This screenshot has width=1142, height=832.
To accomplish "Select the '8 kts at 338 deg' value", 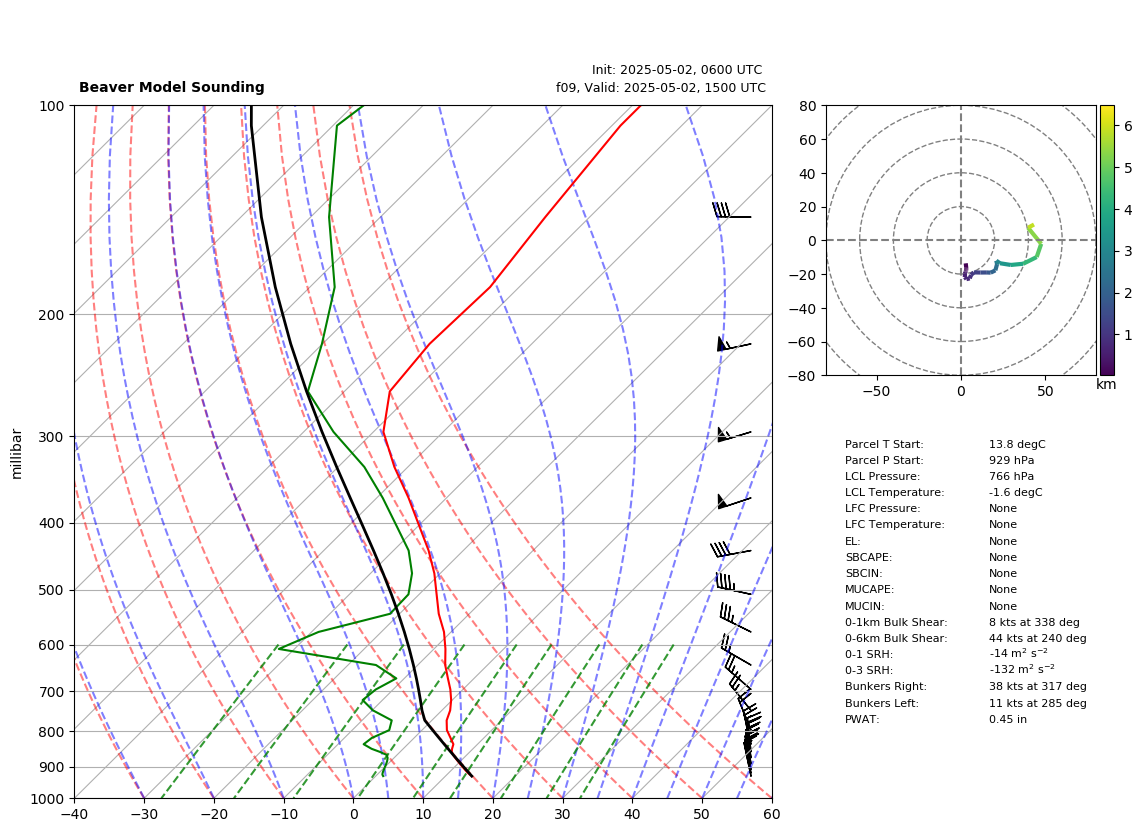I will tap(1034, 622).
